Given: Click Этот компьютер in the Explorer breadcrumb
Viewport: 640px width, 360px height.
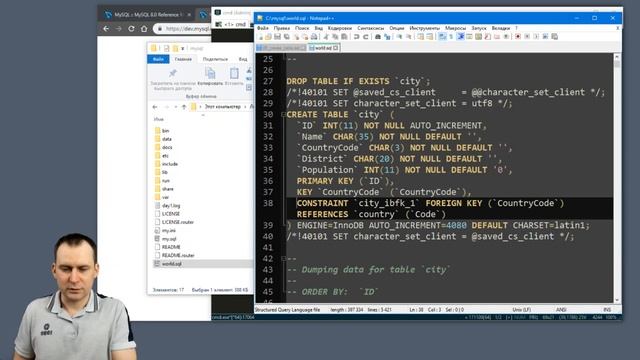Looking at the screenshot, I should click(x=222, y=107).
